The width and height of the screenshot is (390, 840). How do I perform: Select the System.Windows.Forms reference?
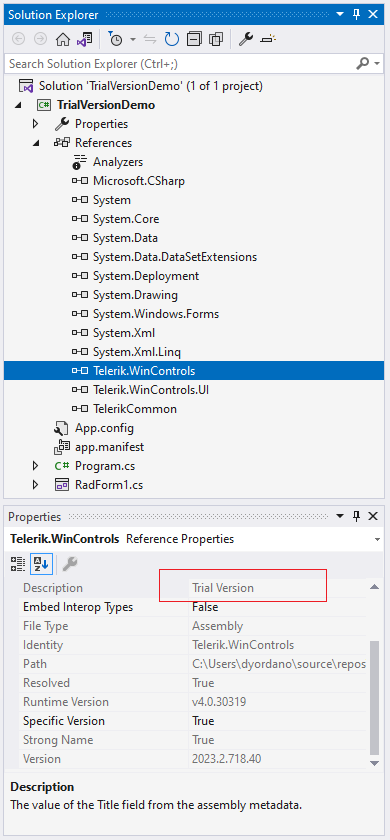pos(156,314)
